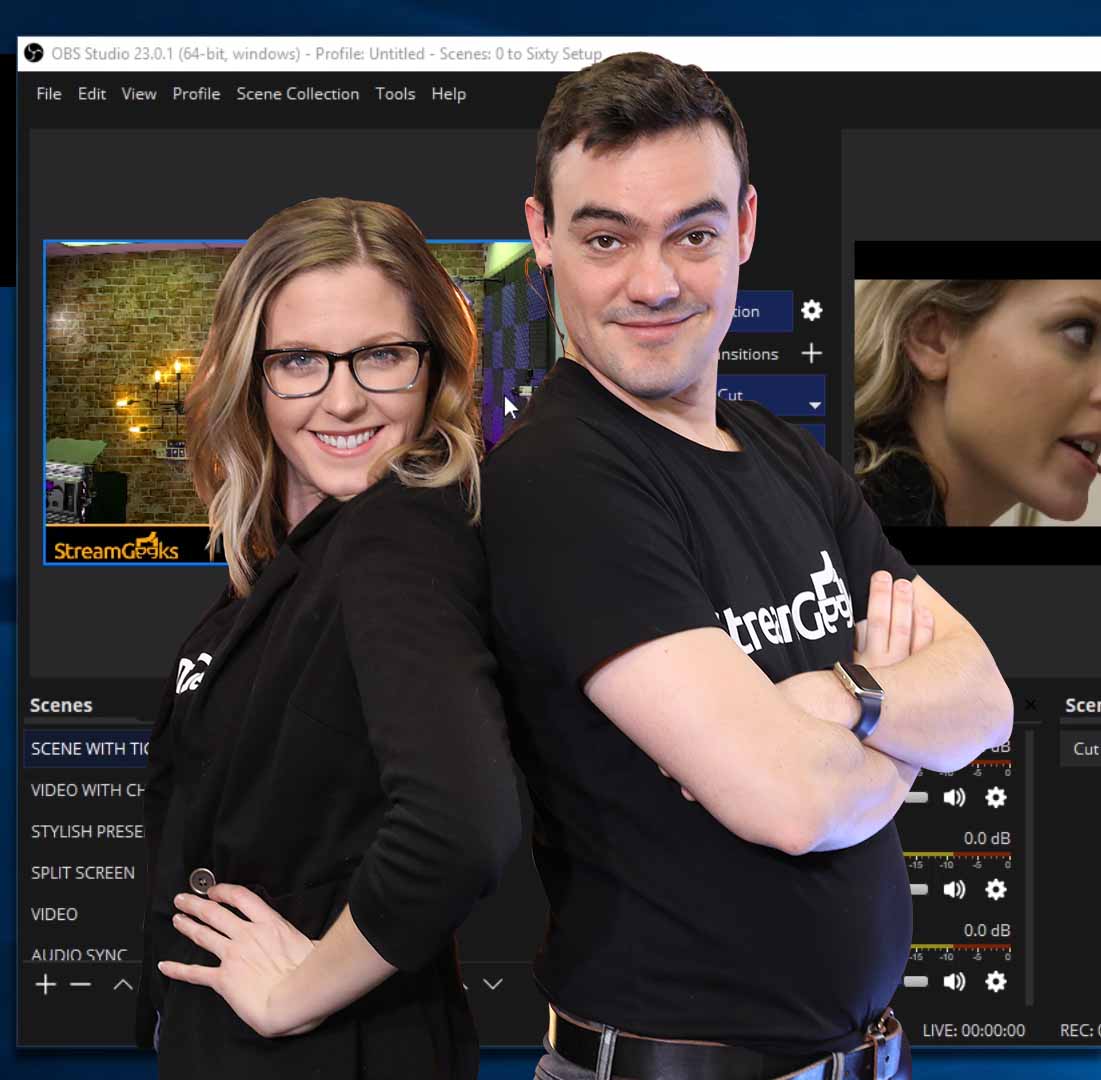Open settings gear of first mixer channel
The height and width of the screenshot is (1080, 1101).
996,797
